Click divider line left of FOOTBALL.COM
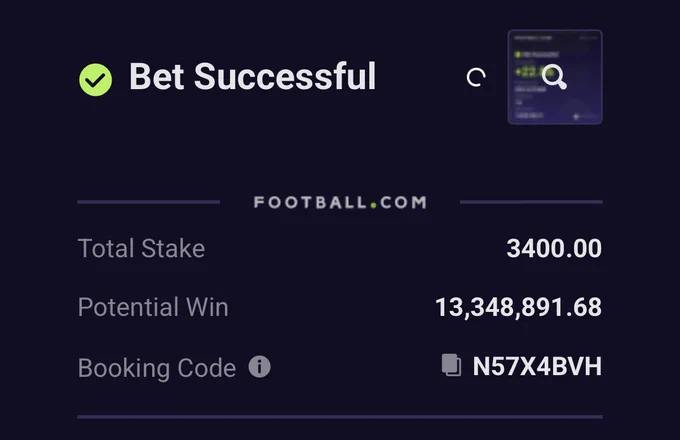 pyautogui.click(x=149, y=202)
